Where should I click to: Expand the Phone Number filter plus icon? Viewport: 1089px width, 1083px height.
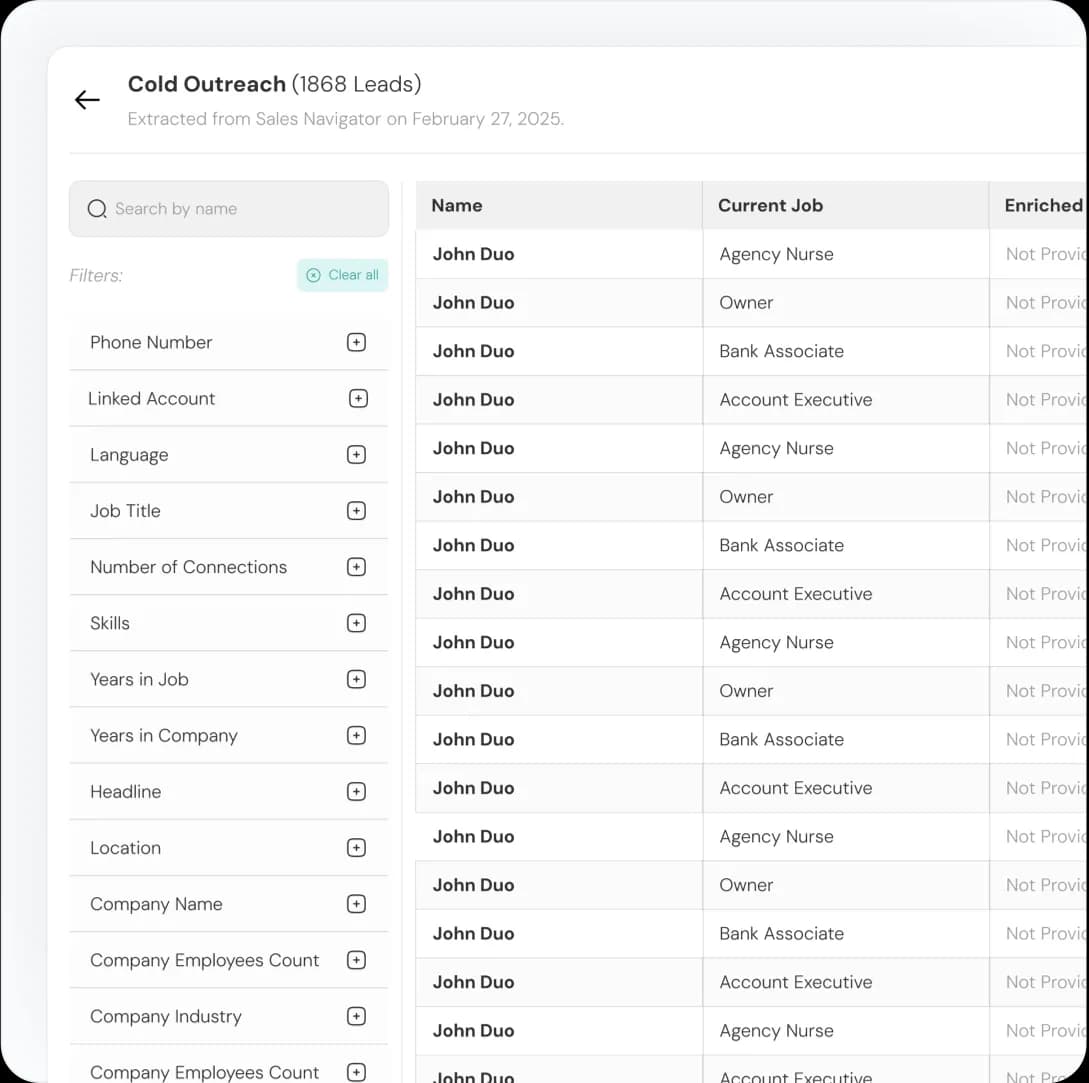pos(356,342)
